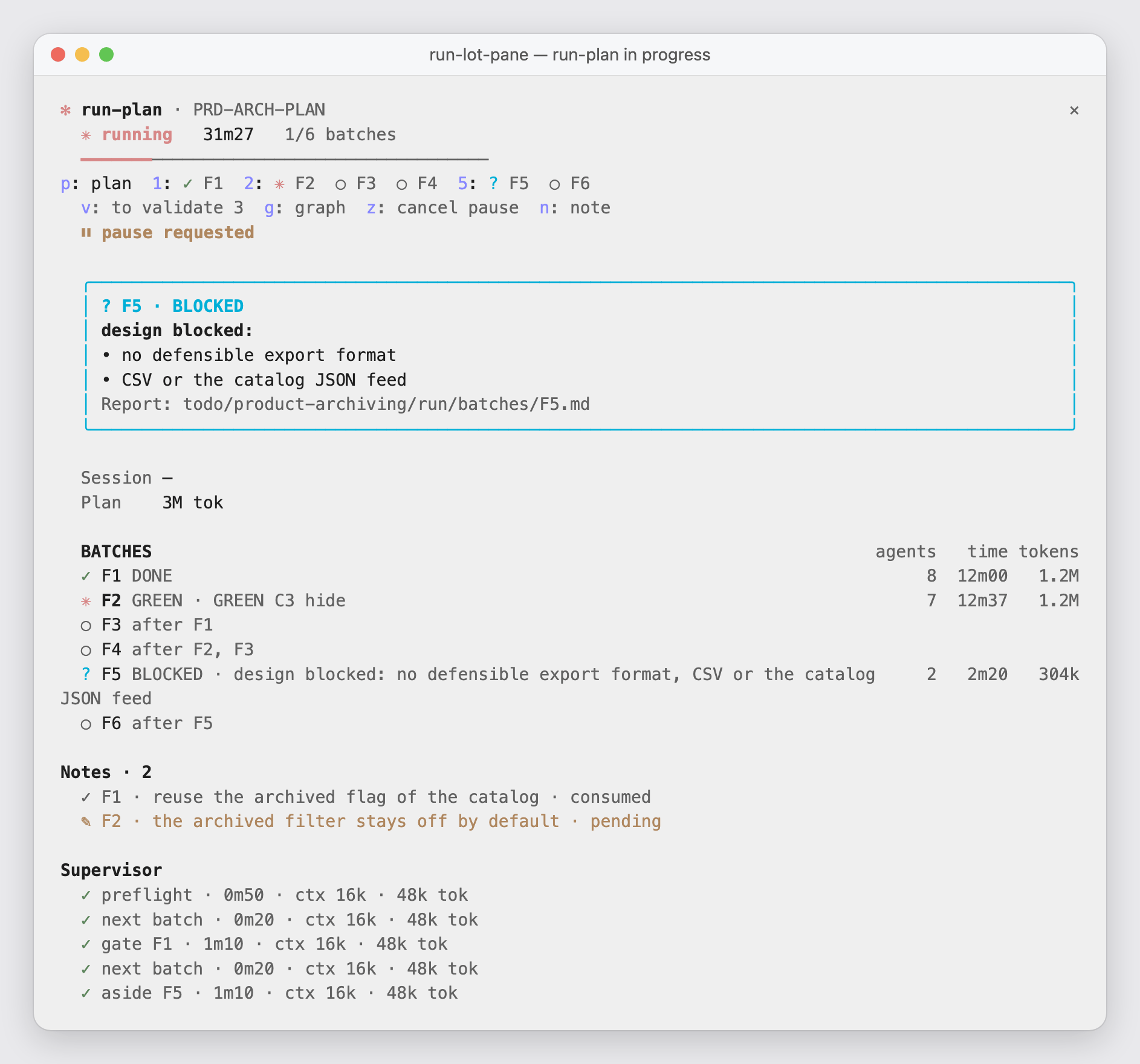
Task: Click the run progress bar under running status
Action: pyautogui.click(x=284, y=160)
